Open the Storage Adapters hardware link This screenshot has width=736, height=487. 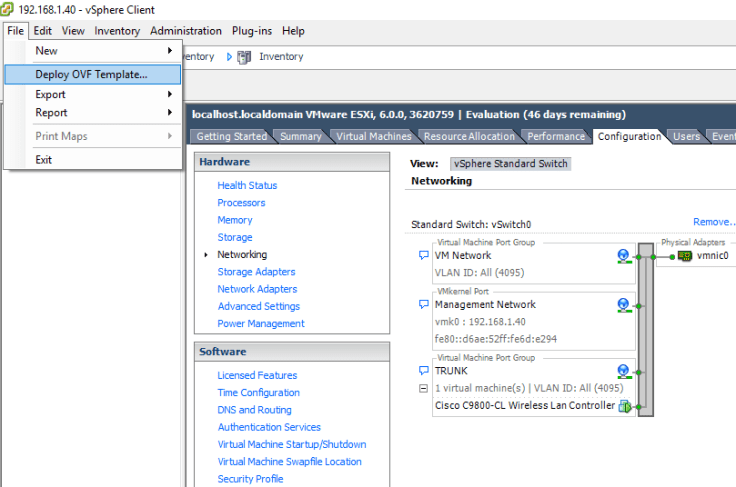click(x=256, y=272)
